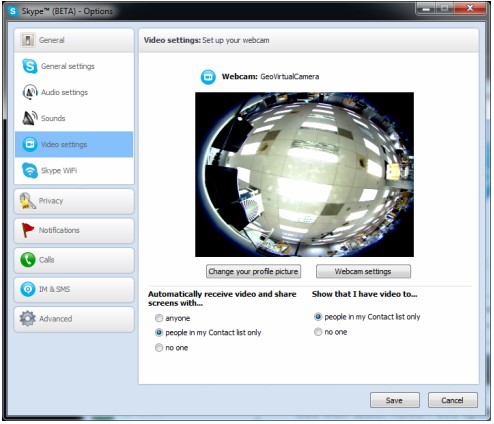Go to the Sounds options

click(x=74, y=118)
